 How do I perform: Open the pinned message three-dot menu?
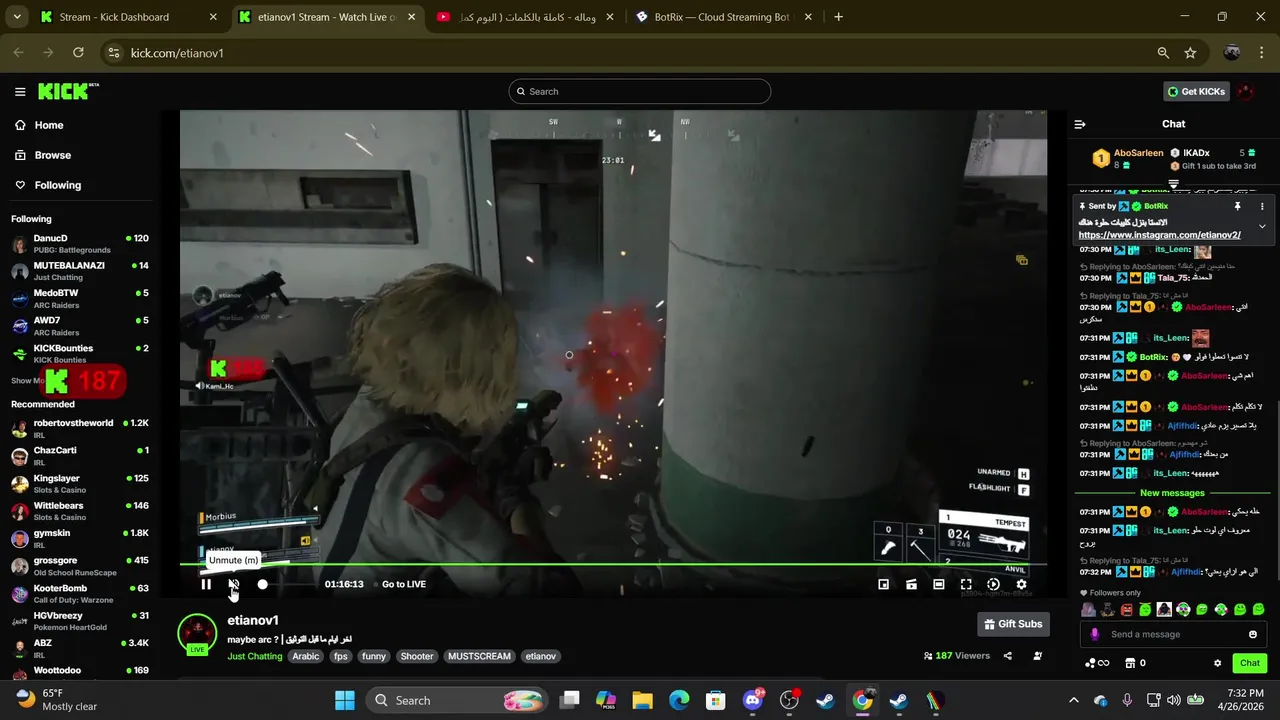pyautogui.click(x=1262, y=206)
